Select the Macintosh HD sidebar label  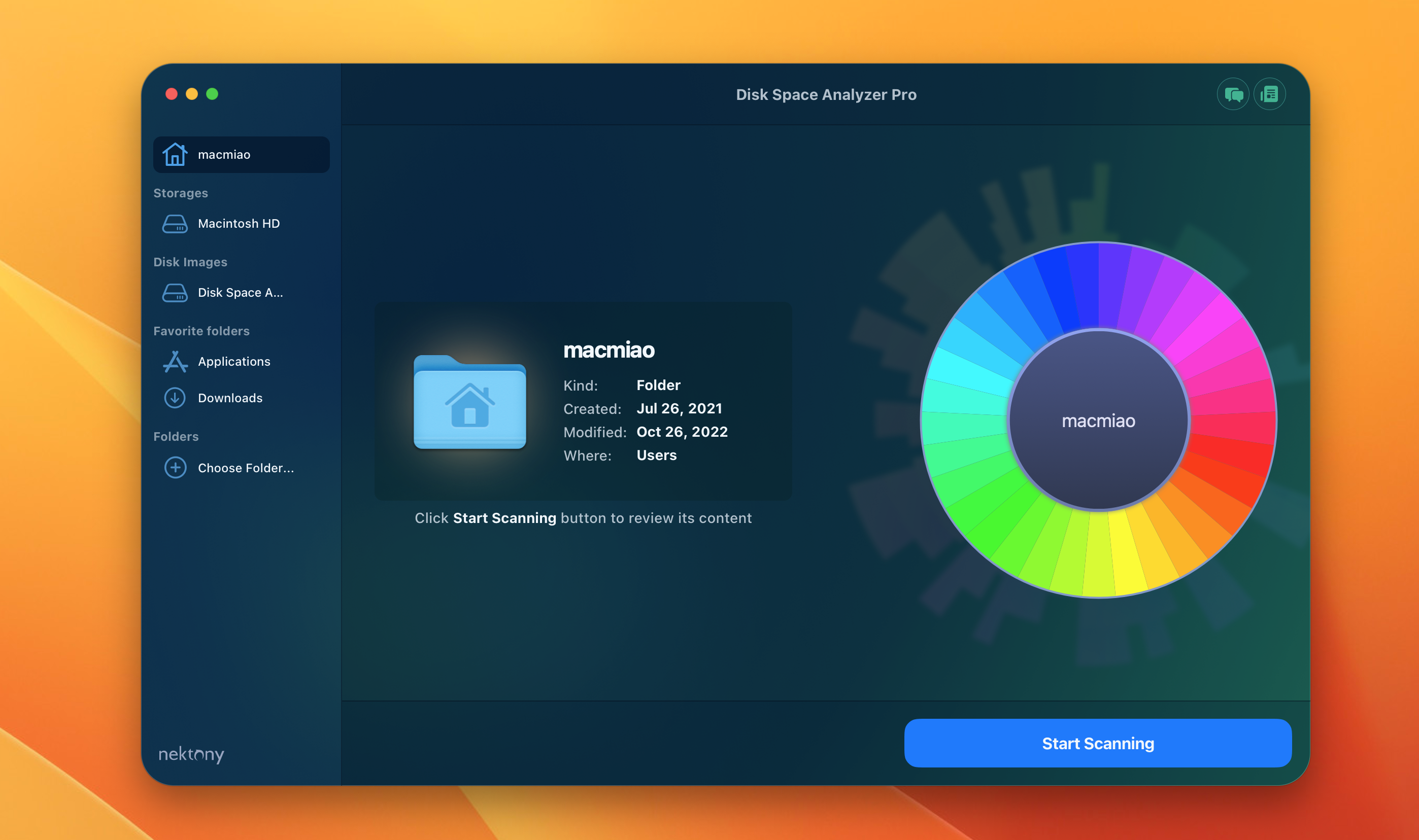click(x=239, y=224)
